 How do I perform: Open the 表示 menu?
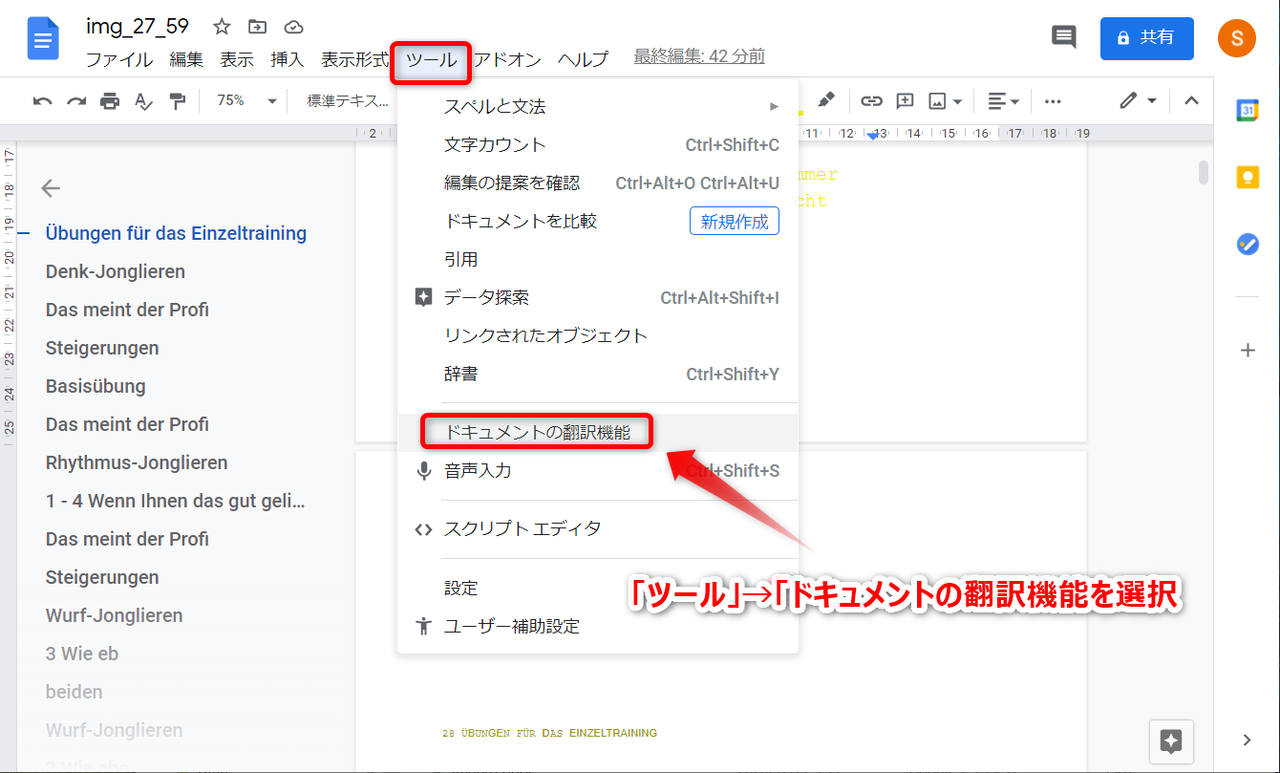tap(237, 60)
